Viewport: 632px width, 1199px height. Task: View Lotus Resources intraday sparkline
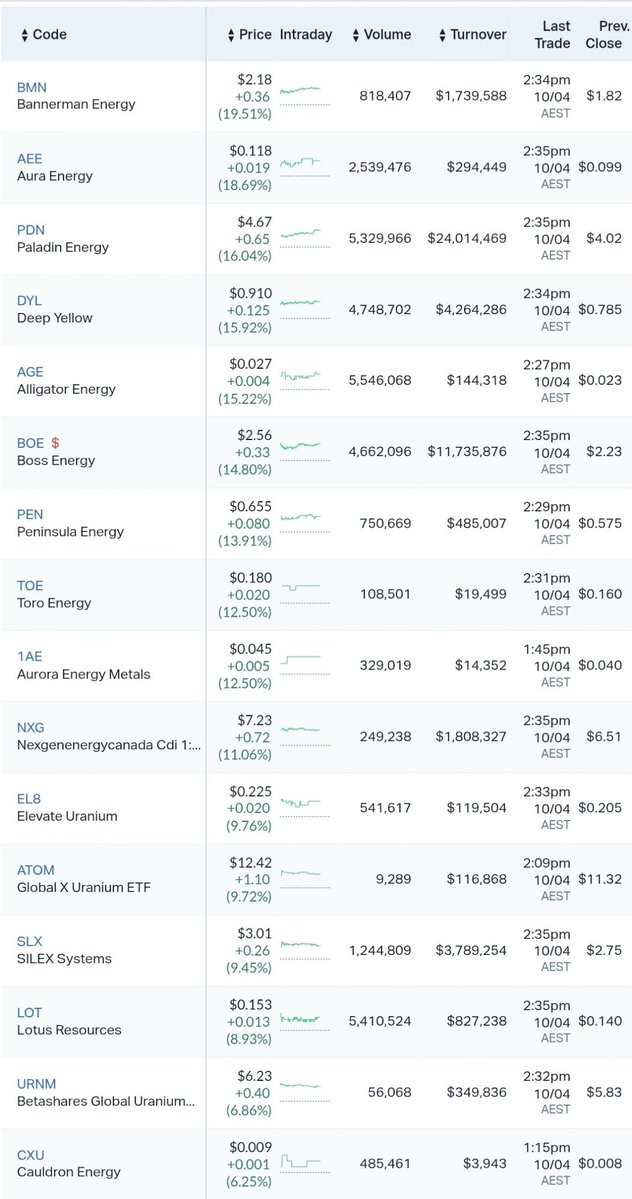point(300,1018)
